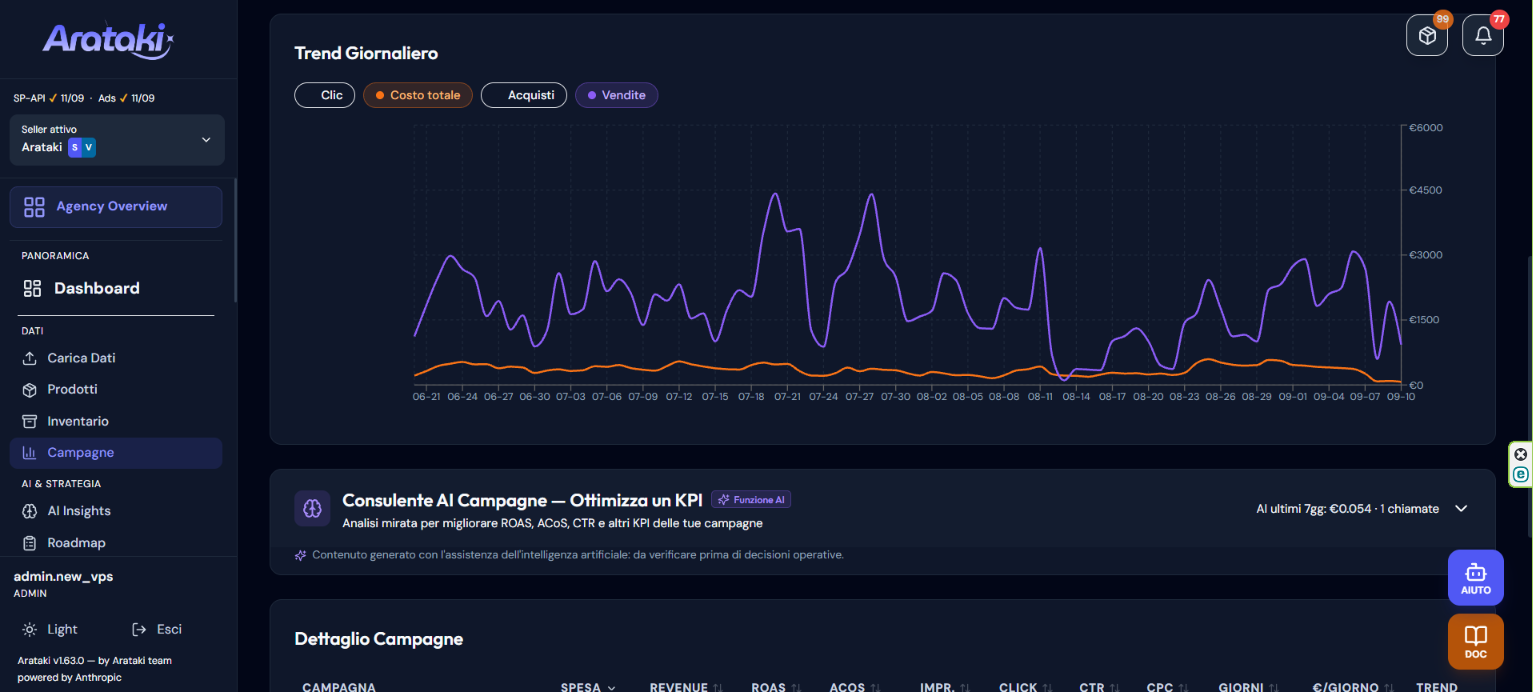
Task: Open Agency Overview page
Action: point(116,207)
